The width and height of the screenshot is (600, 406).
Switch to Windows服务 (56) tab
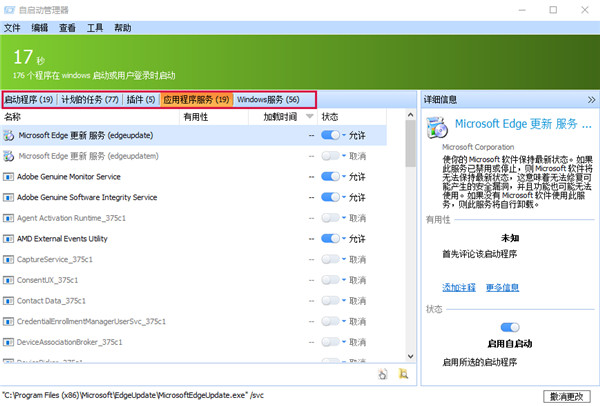[268, 100]
